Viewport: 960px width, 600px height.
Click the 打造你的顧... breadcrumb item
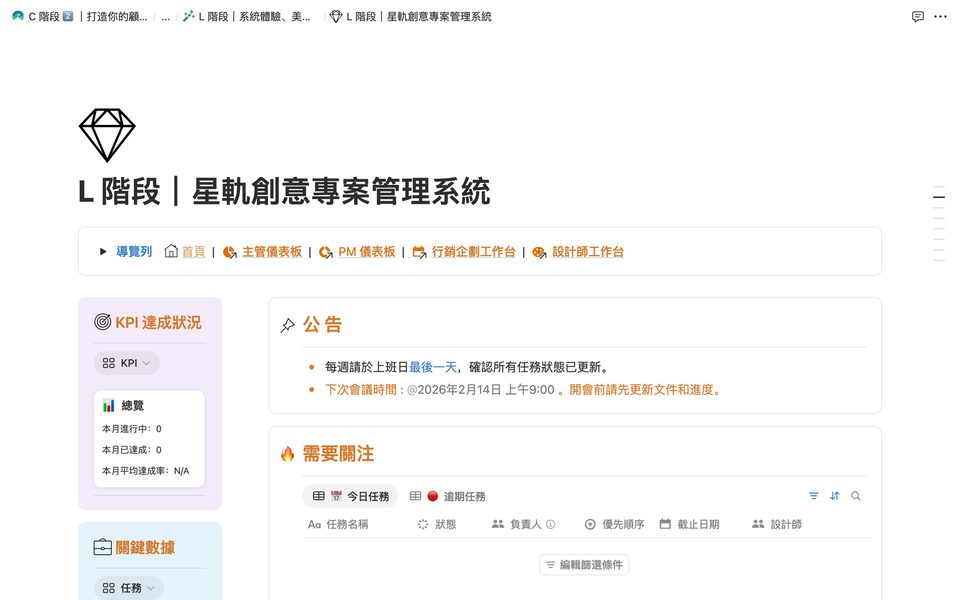pos(117,17)
